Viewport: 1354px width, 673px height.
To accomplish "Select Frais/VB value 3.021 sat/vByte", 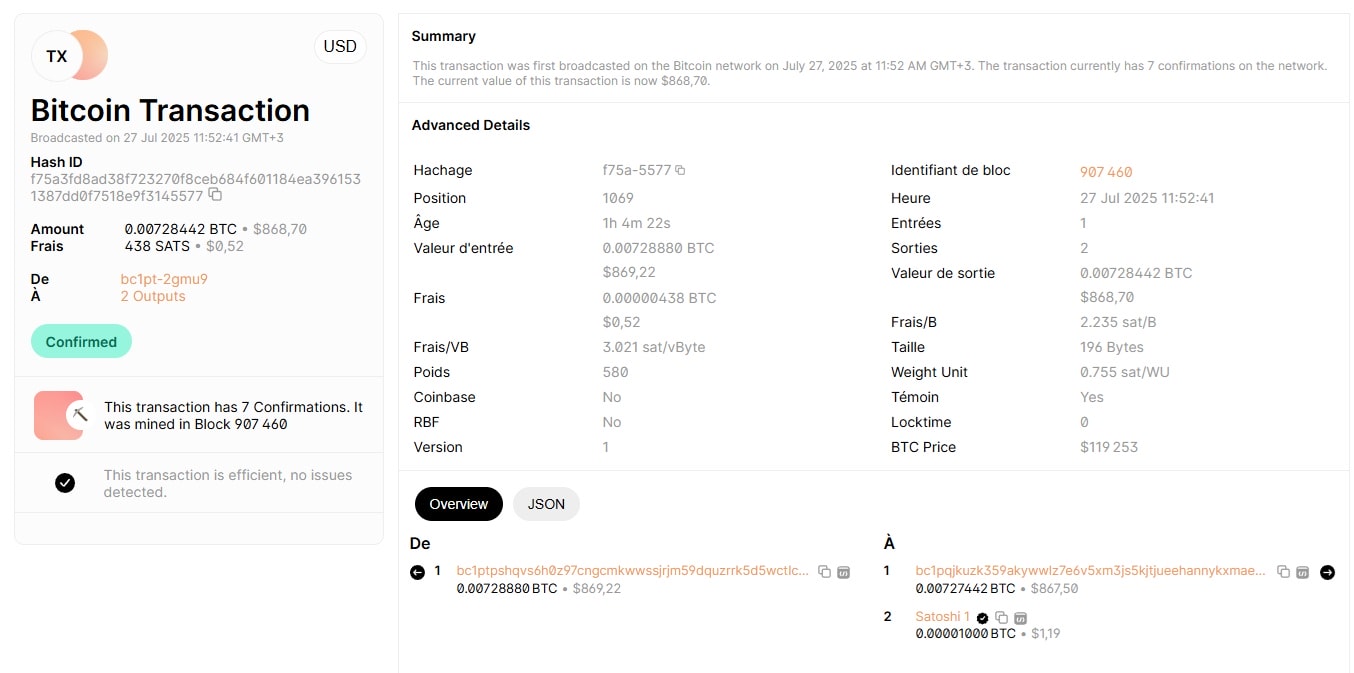I will 654,347.
